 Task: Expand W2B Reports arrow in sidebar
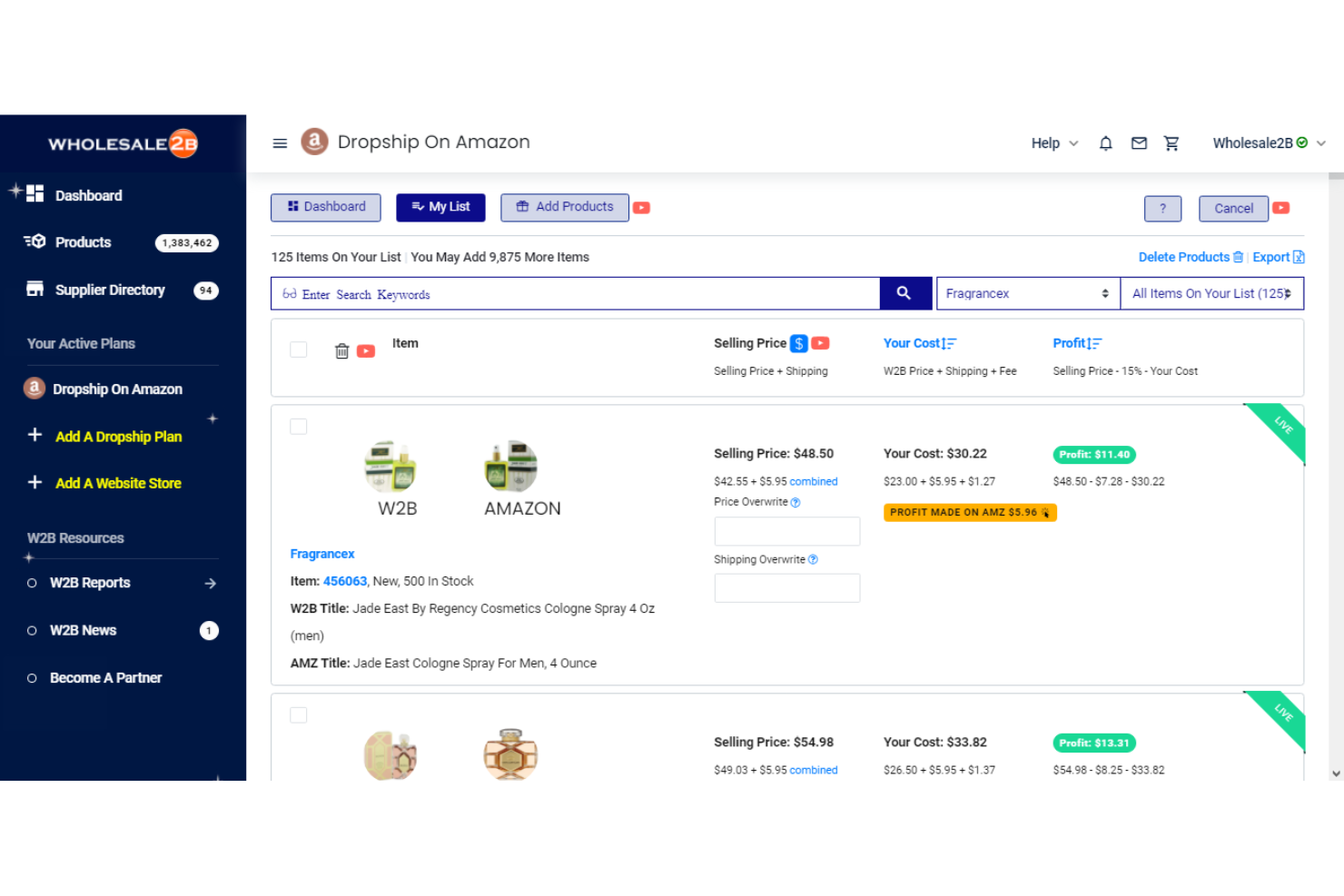click(x=211, y=584)
